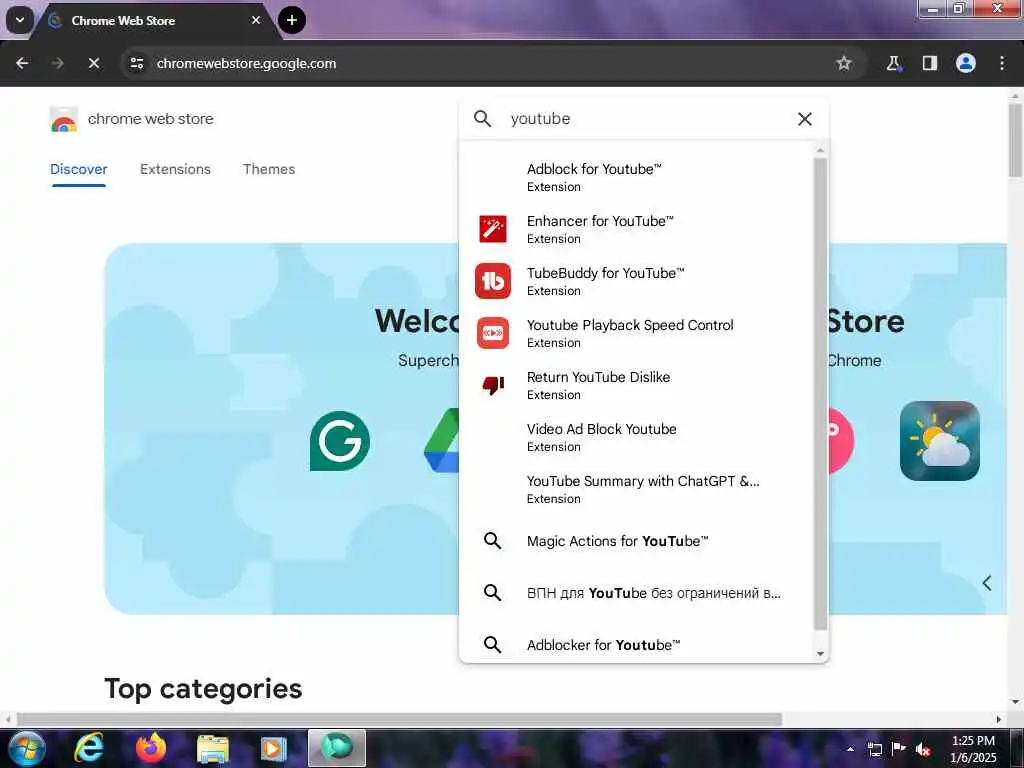Click the suggestions list scrollbar down arrow

point(820,654)
